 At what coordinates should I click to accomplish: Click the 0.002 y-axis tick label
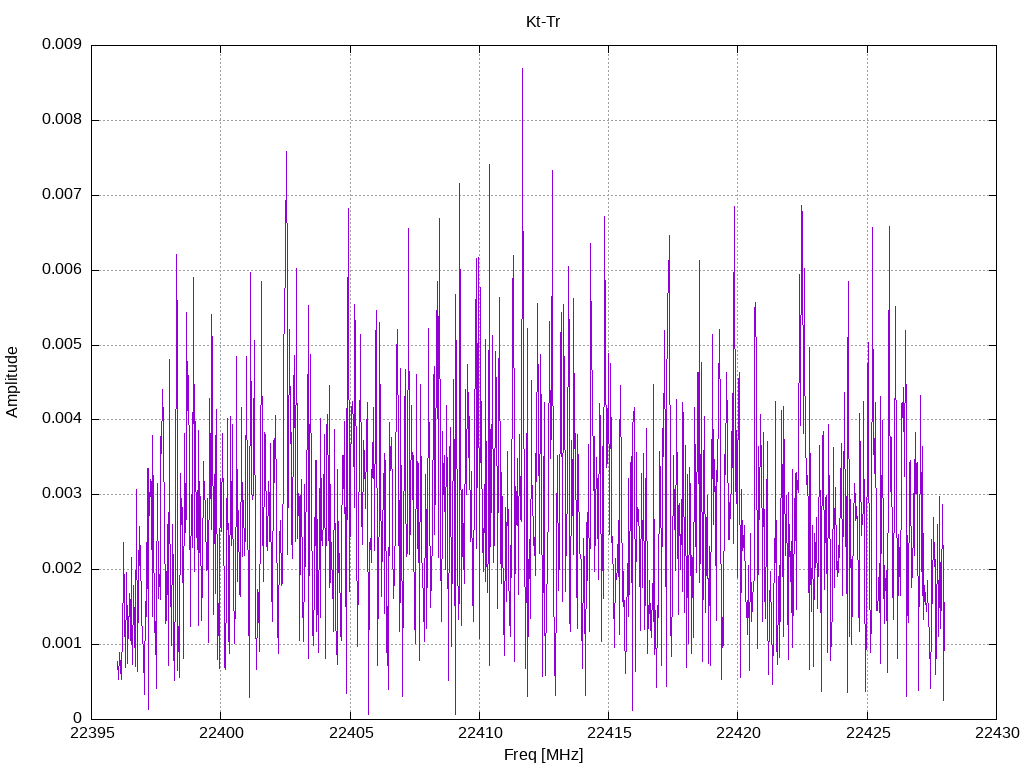tap(62, 568)
